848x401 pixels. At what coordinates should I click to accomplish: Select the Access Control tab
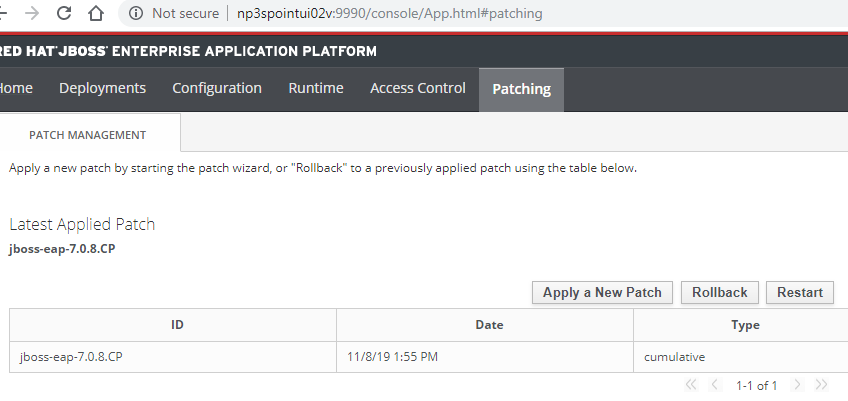(418, 88)
